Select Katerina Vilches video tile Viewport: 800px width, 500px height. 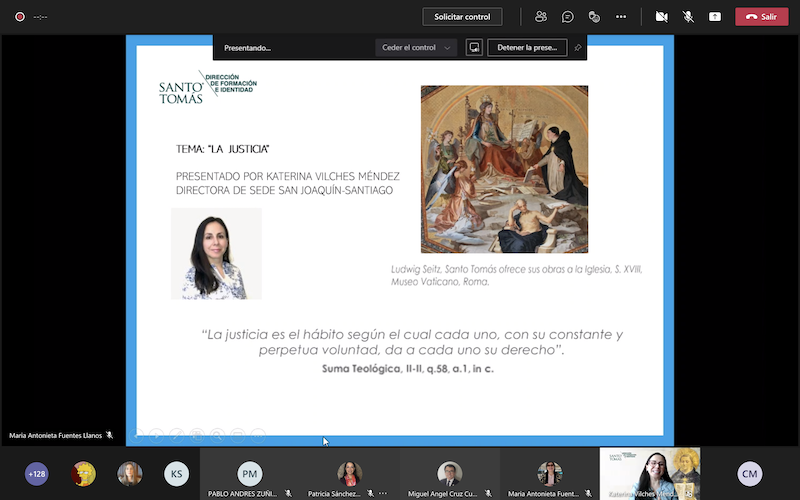(x=649, y=473)
